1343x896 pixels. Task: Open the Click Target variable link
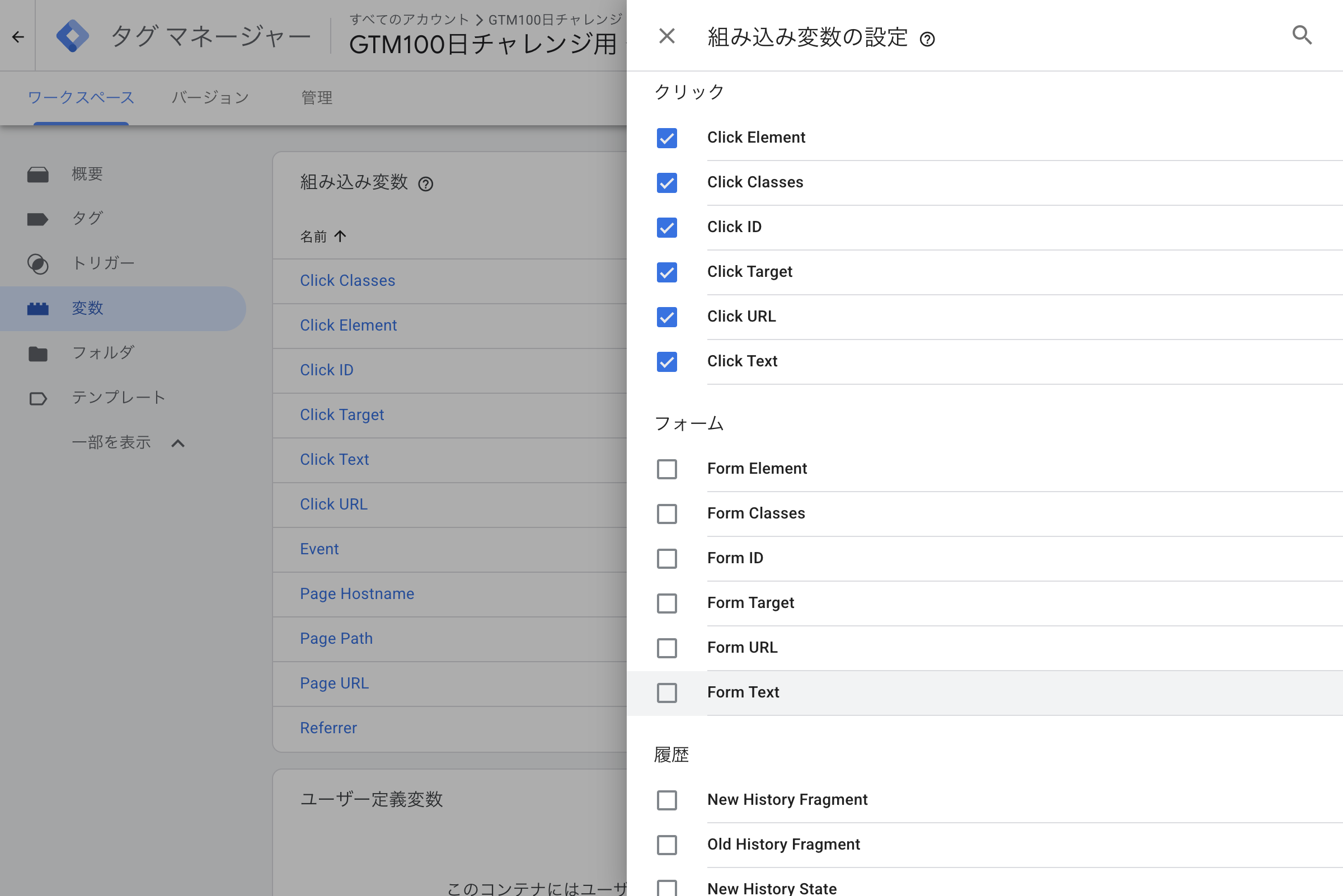coord(342,415)
